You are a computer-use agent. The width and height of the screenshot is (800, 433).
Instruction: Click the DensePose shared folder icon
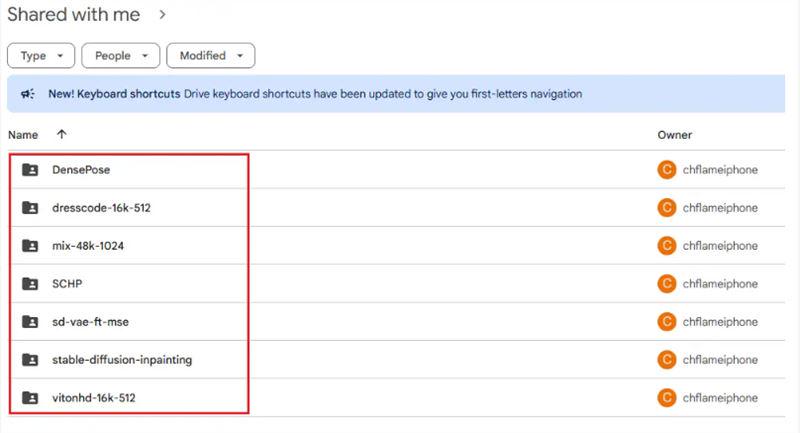(30, 170)
